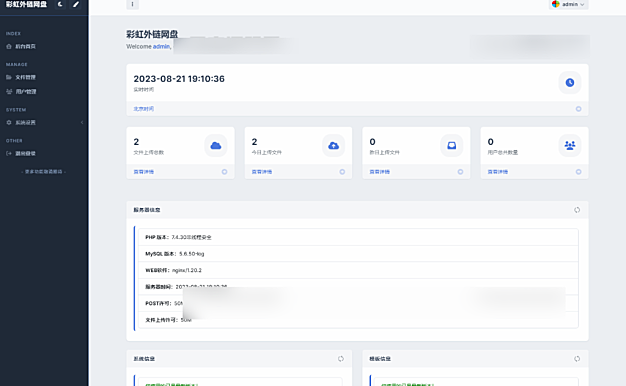Refresh the 系统信息 panel

click(341, 359)
